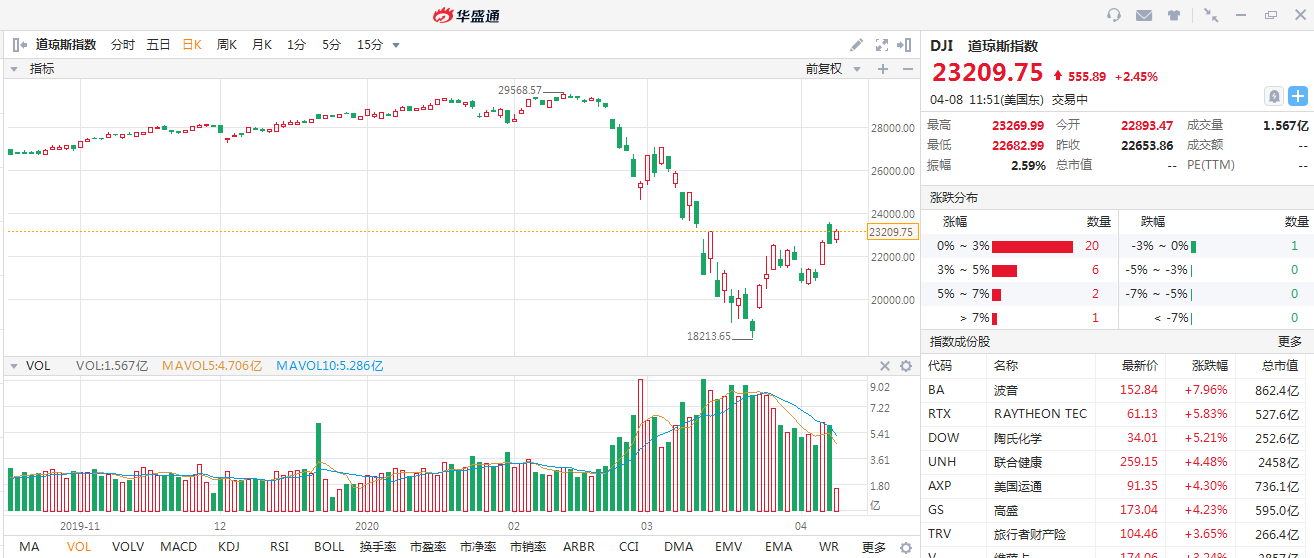Select the VOL indicator tab
Screen dimensions: 1314x558
[78, 547]
